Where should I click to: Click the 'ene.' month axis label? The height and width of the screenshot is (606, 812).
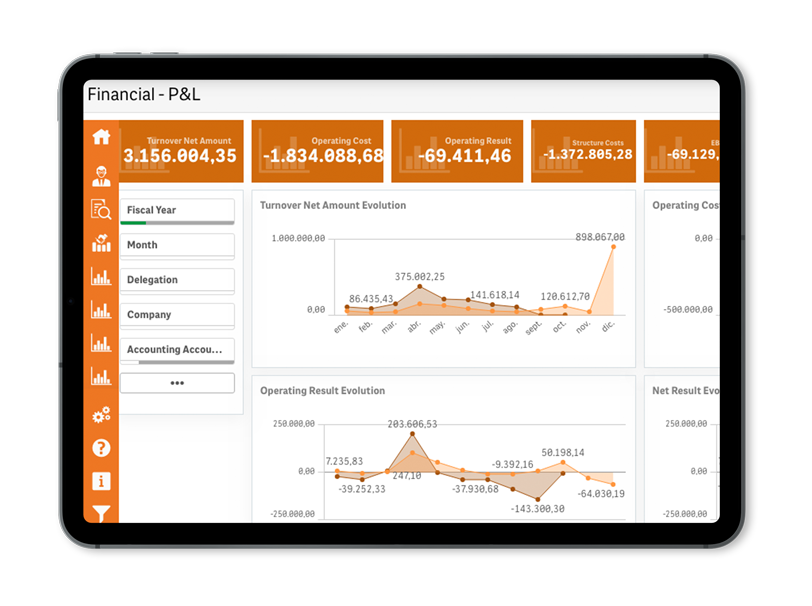(x=341, y=327)
